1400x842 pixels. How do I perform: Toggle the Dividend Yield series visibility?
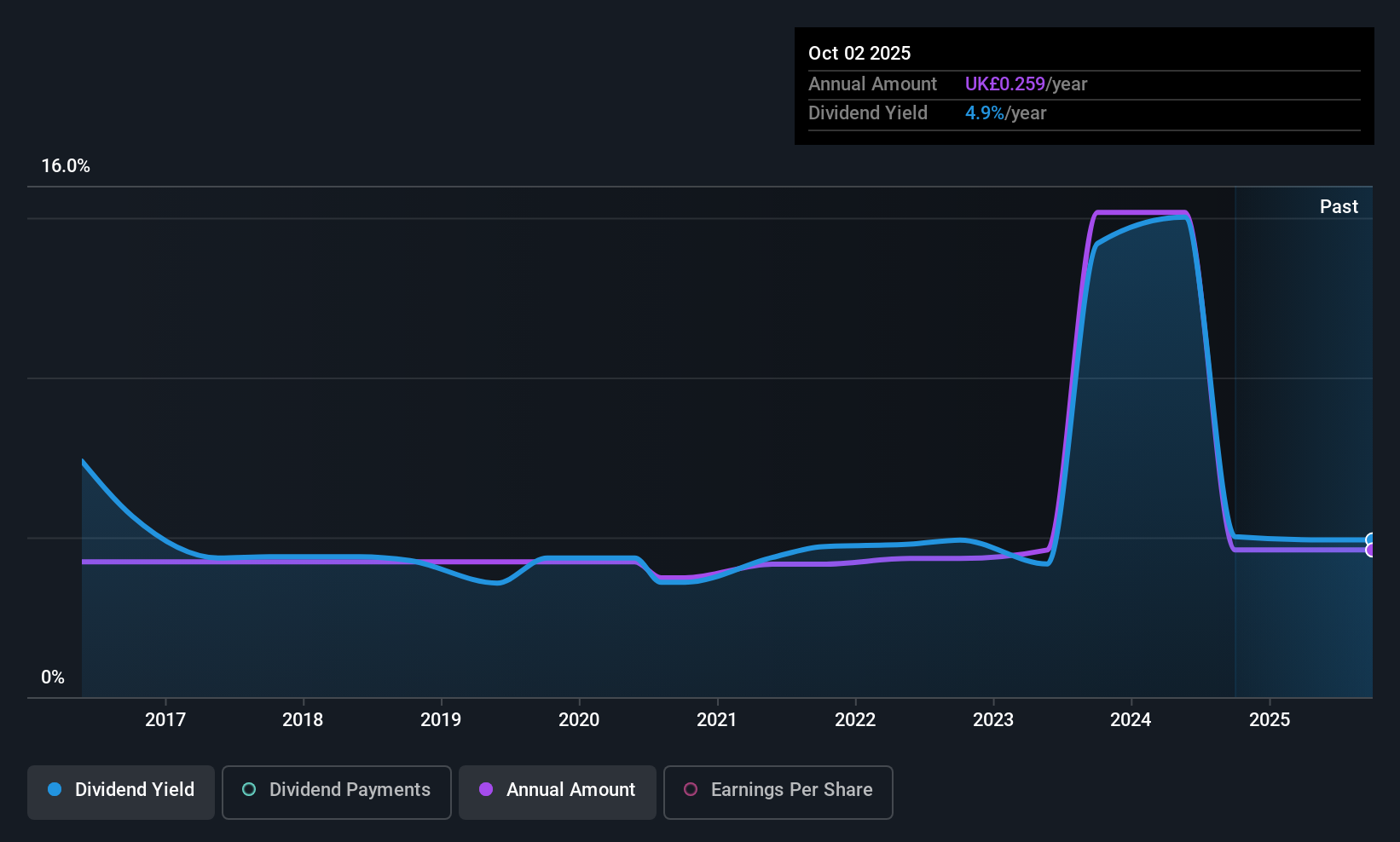pos(120,791)
